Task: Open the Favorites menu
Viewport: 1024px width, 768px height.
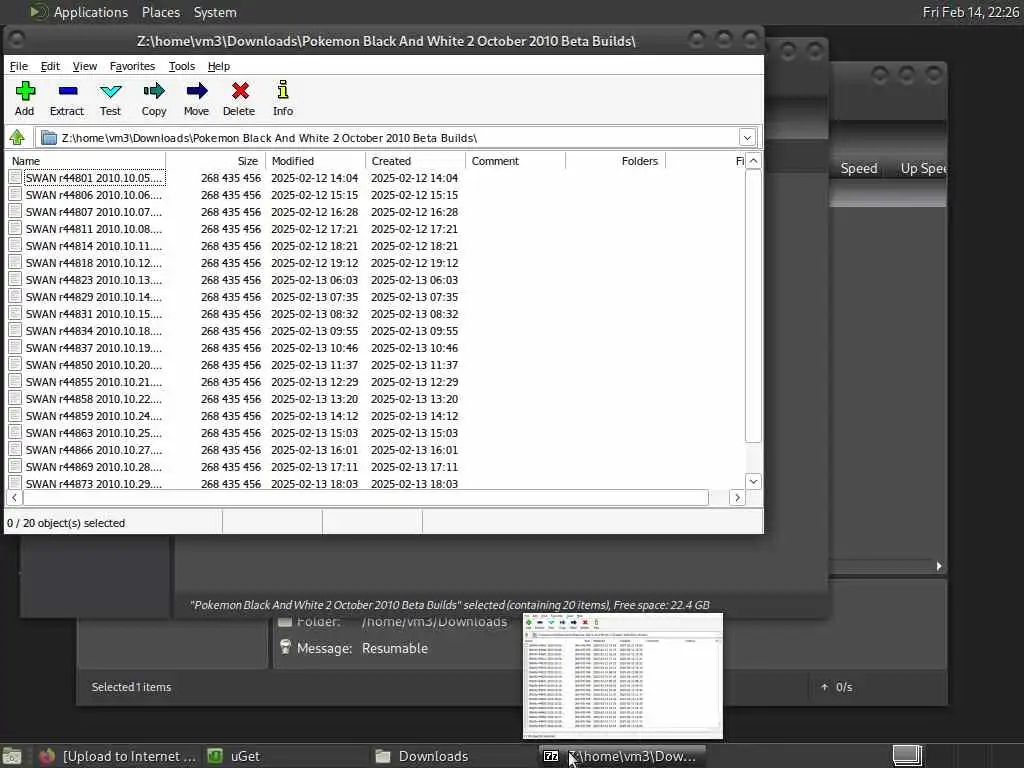Action: click(132, 66)
